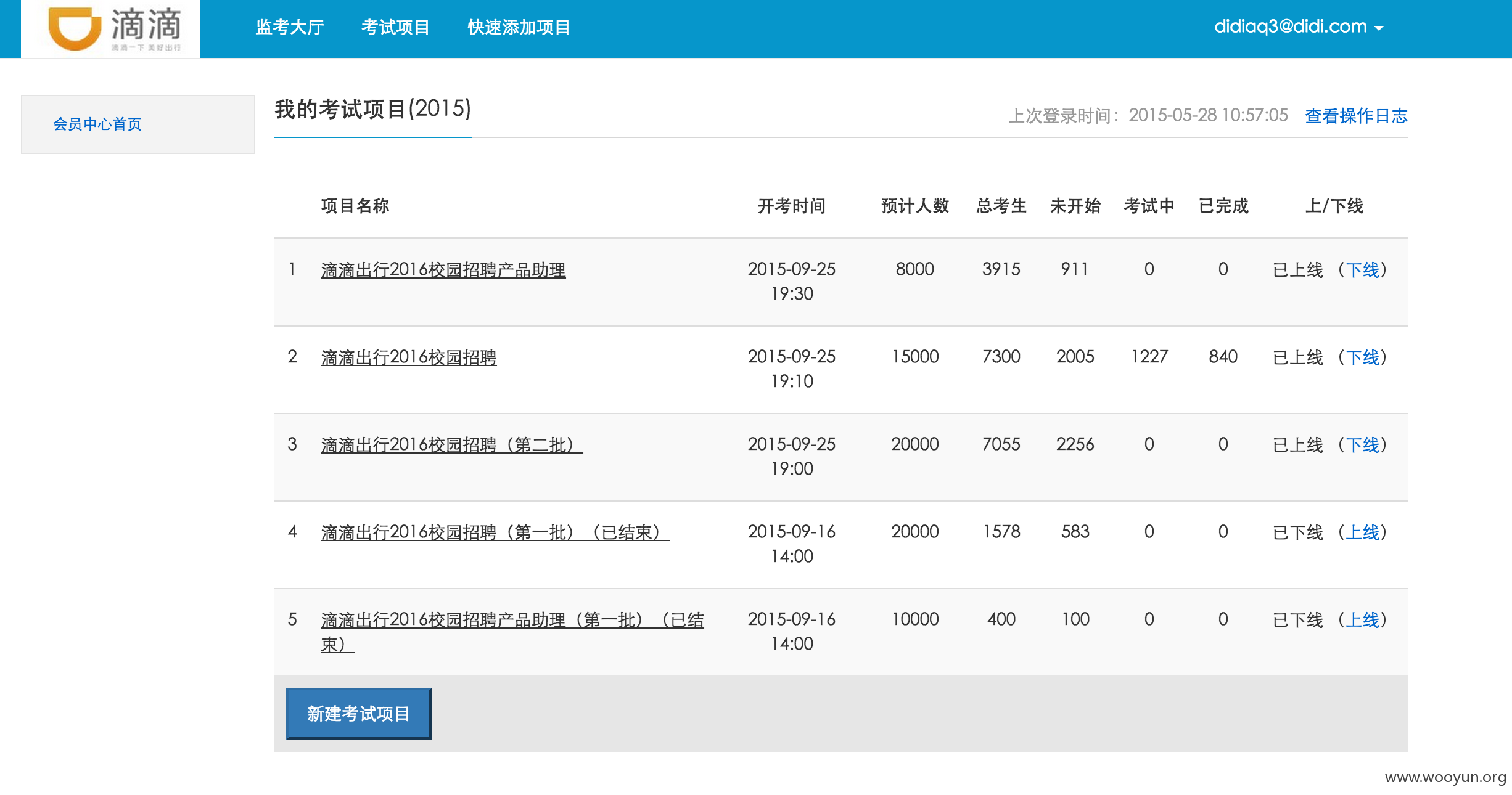The height and width of the screenshot is (795, 1512).
Task: Click the 考试中 value 1227
Action: pyautogui.click(x=1149, y=357)
